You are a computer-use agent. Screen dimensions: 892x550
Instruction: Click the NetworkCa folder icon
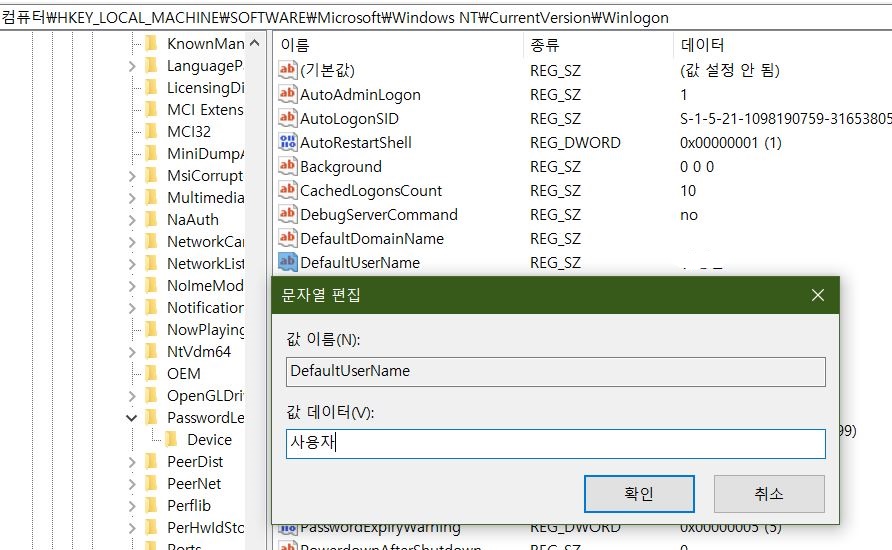click(151, 241)
